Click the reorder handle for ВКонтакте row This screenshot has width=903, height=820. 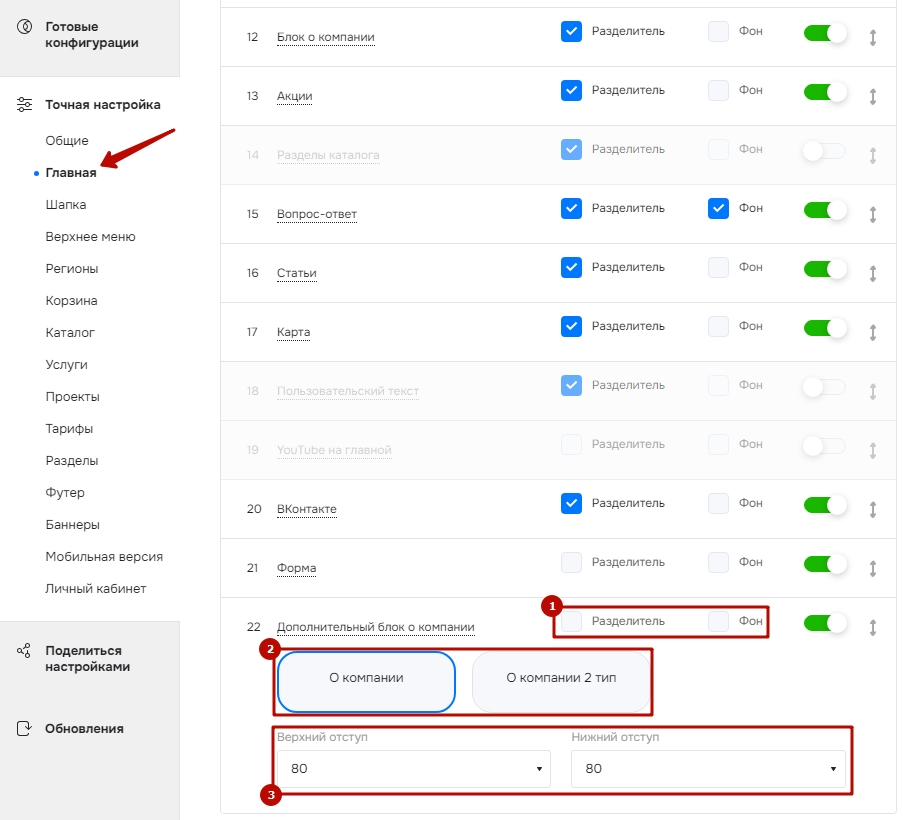(x=873, y=509)
